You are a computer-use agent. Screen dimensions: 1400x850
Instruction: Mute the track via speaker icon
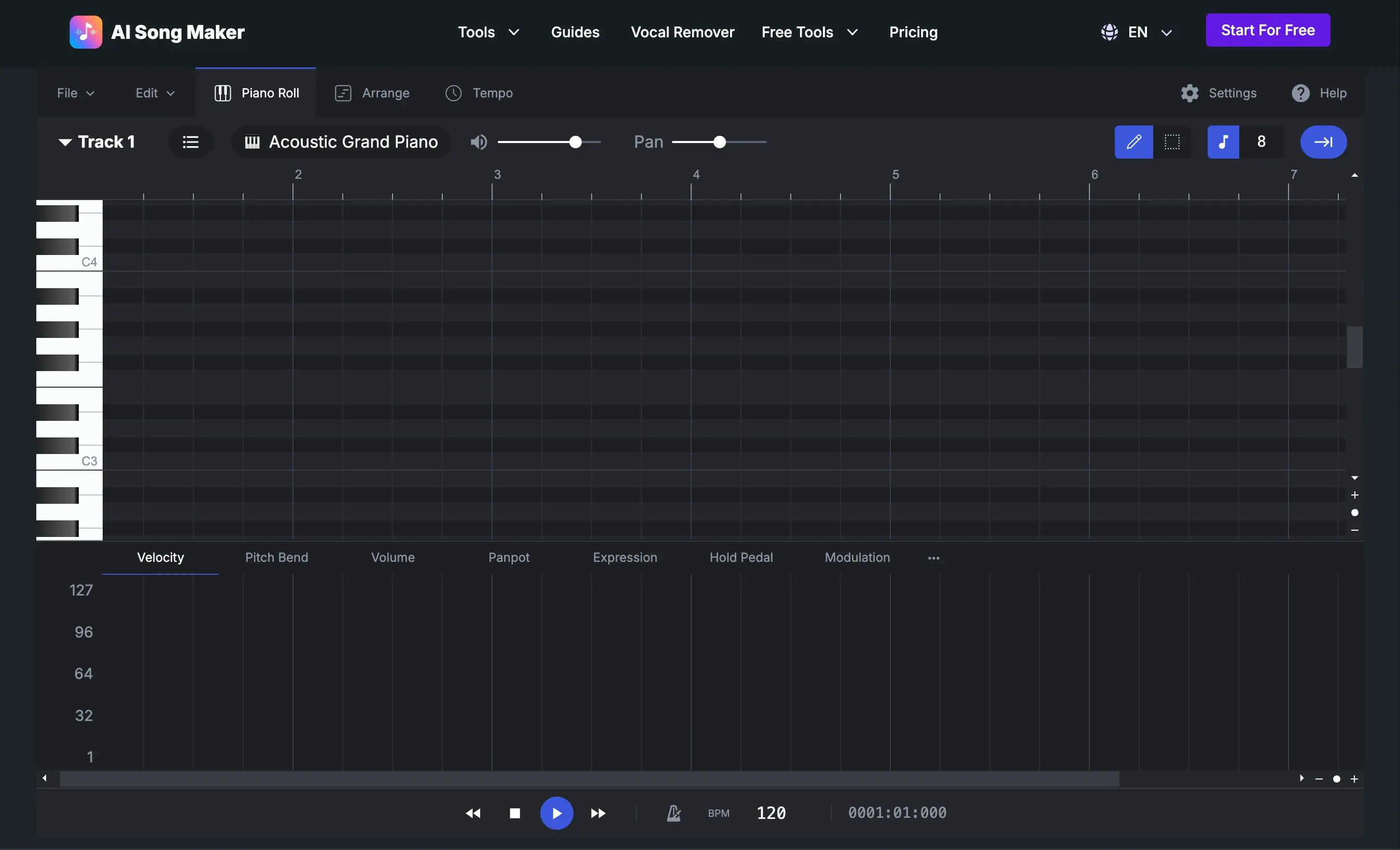479,142
